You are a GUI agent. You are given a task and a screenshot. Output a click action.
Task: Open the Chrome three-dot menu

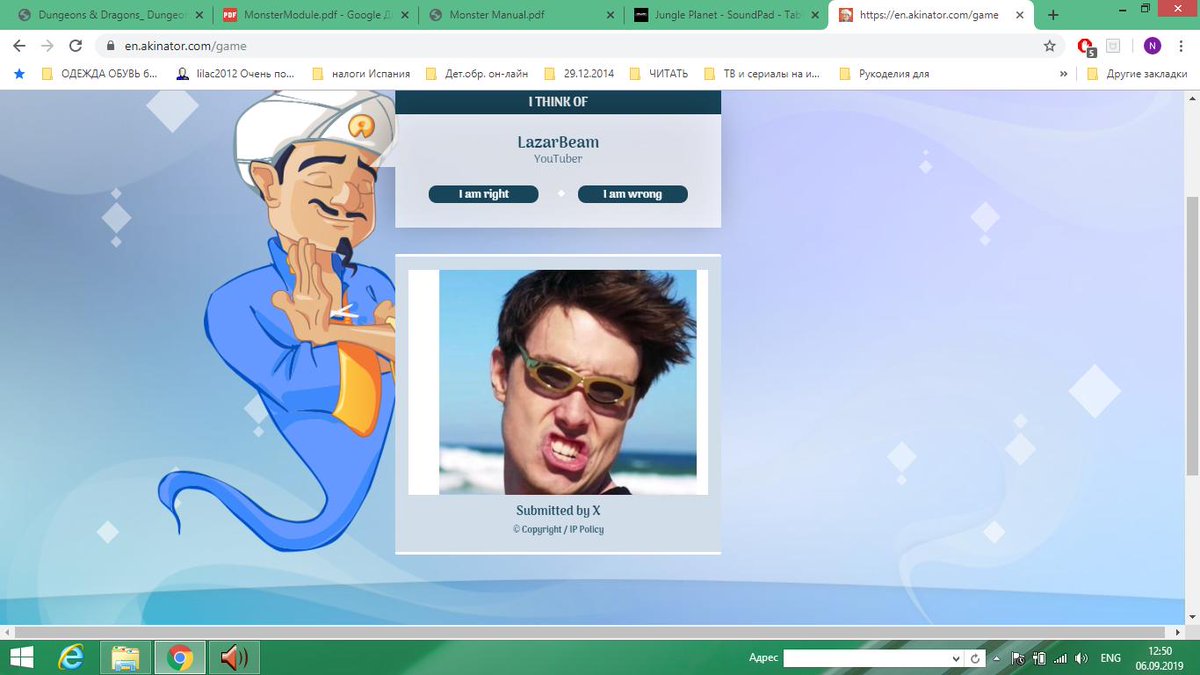pos(1182,46)
